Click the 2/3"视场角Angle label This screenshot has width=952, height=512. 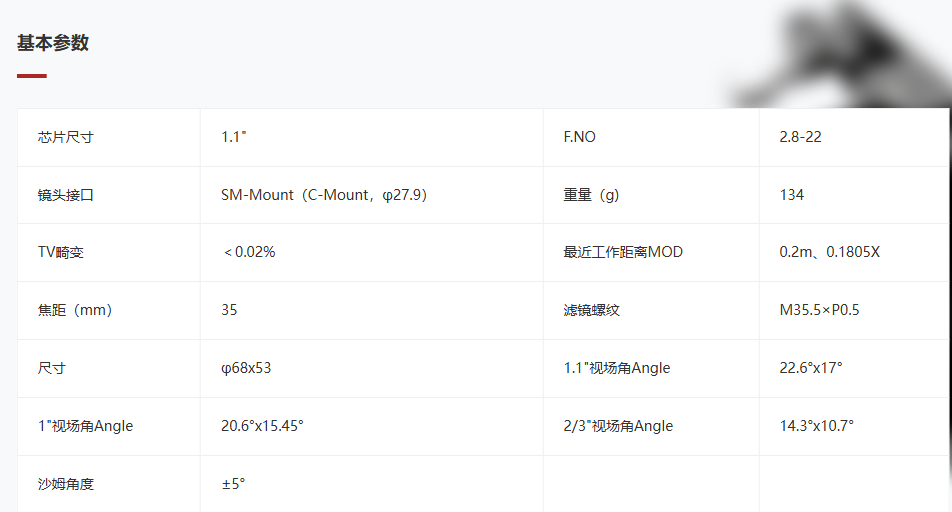coord(618,426)
